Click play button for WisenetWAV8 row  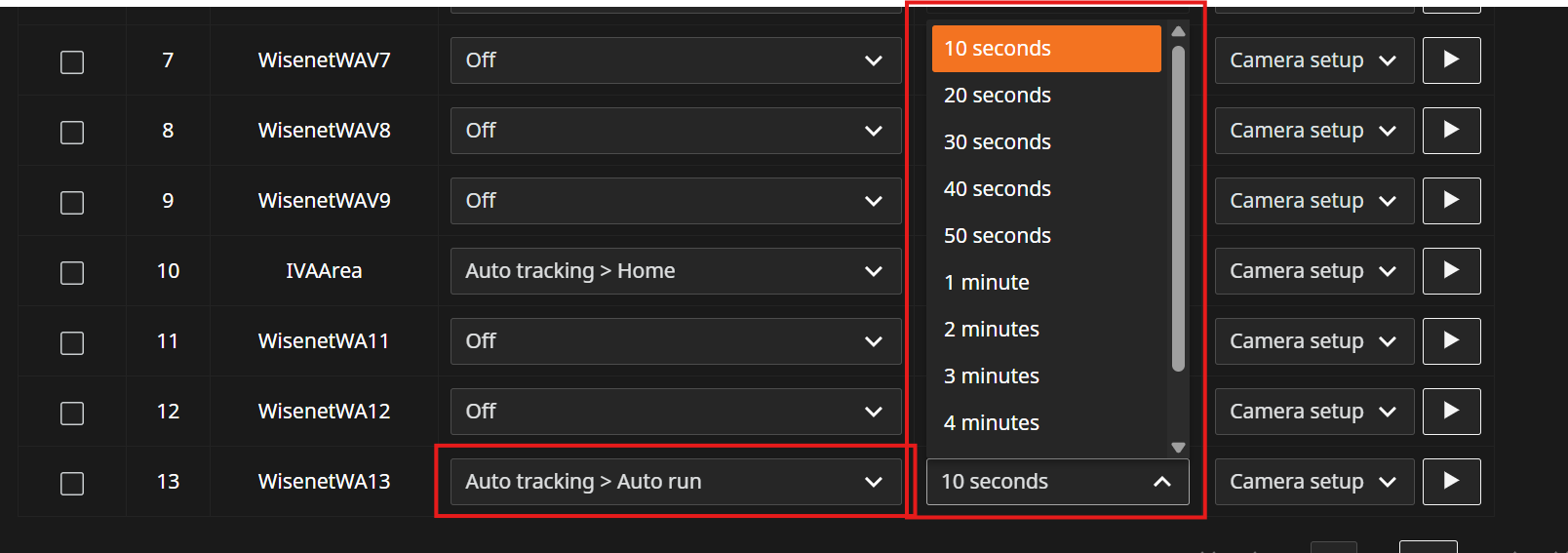[1451, 131]
